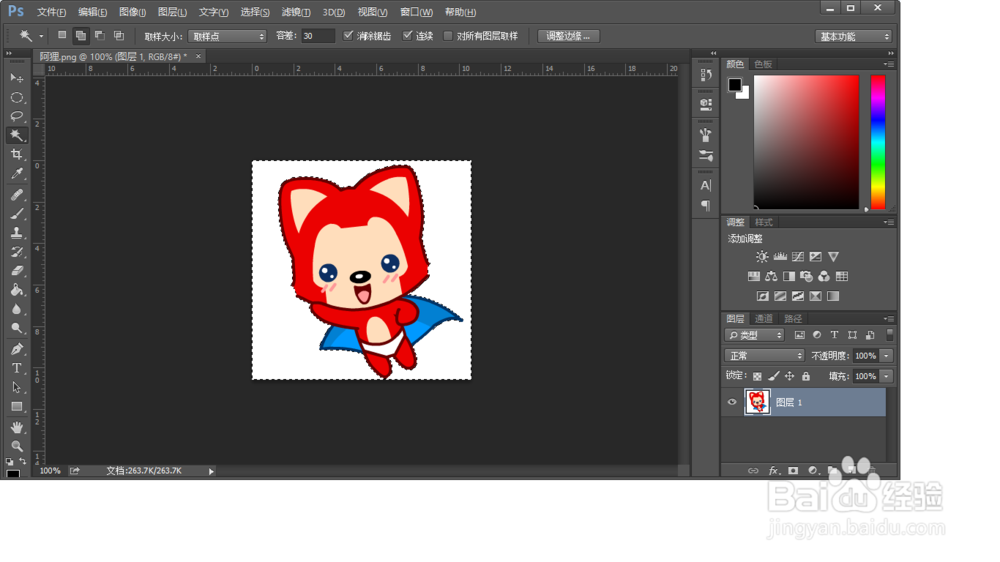Select the Zoom tool
The width and height of the screenshot is (1000, 562).
click(x=17, y=446)
